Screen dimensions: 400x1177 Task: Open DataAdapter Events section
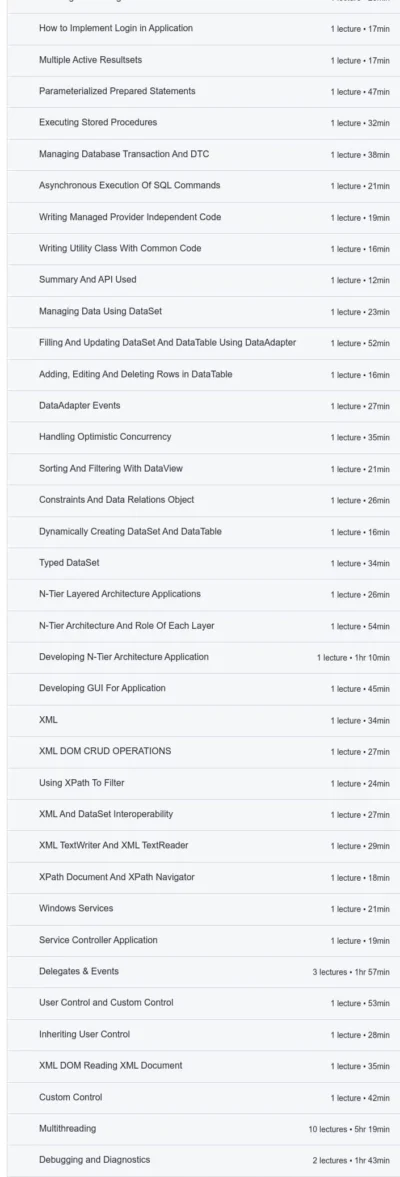tap(203, 405)
